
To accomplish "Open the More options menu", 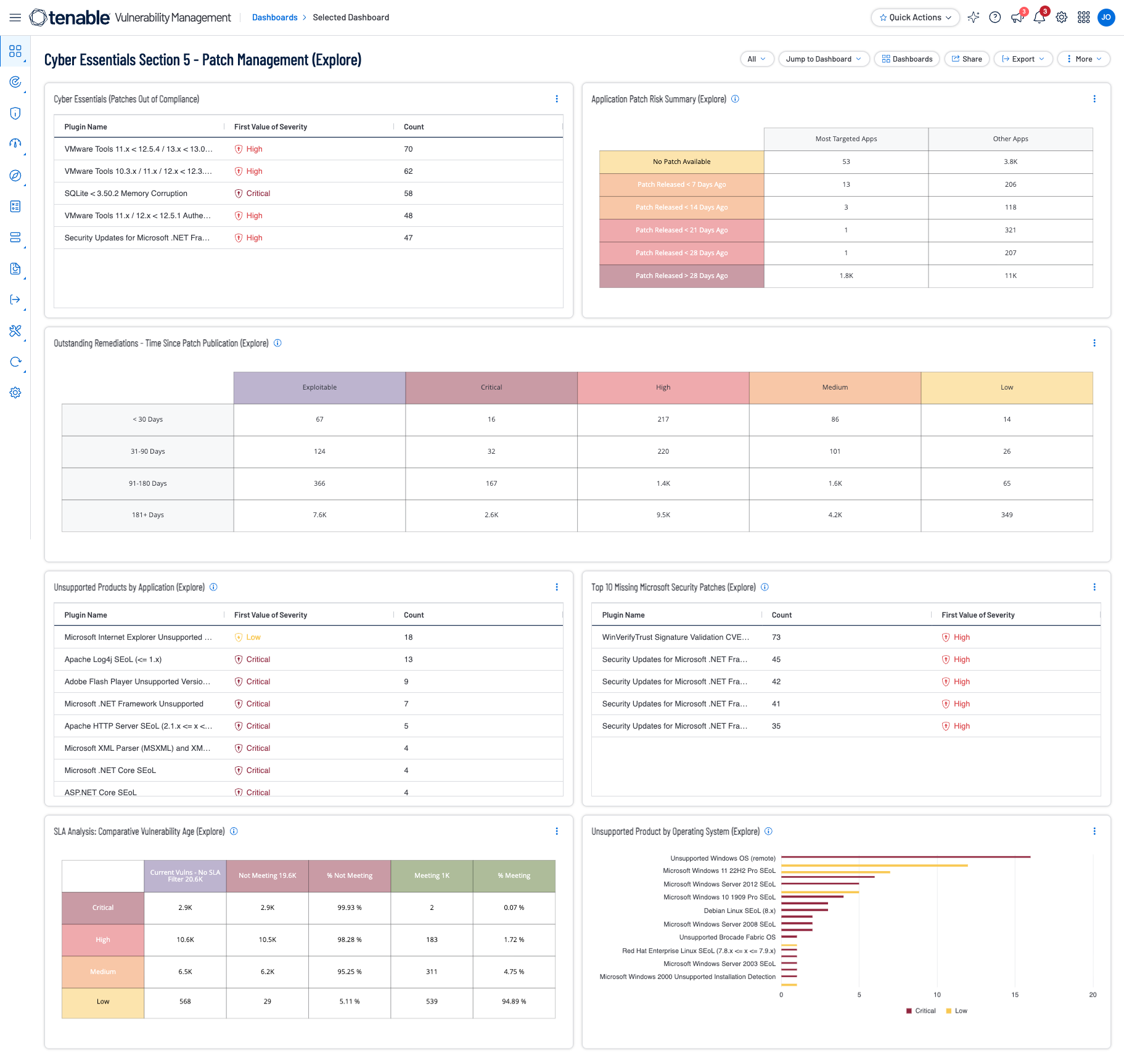I will click(x=1083, y=59).
